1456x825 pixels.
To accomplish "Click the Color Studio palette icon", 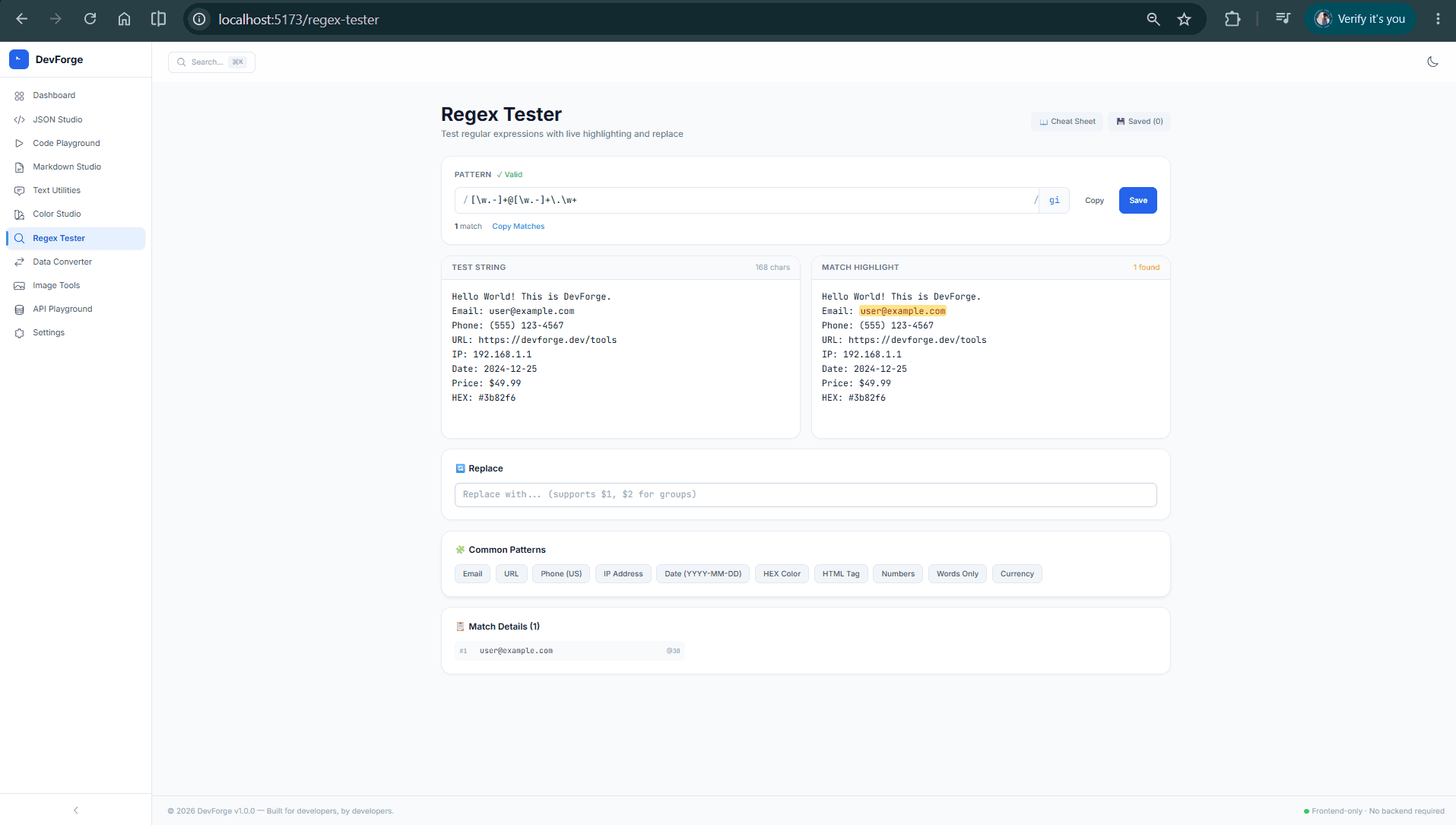I will coord(20,214).
